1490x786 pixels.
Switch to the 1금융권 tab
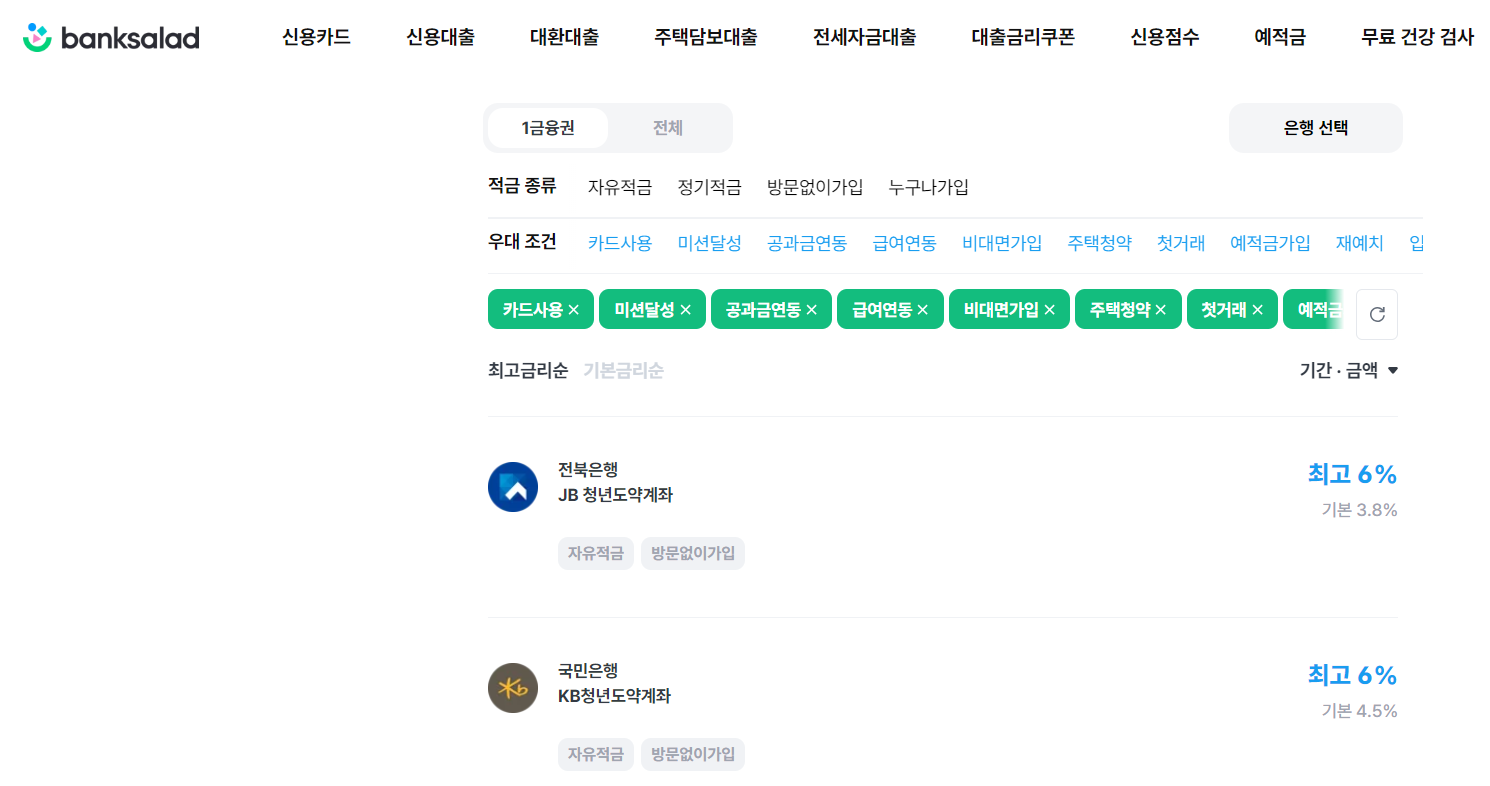[x=548, y=128]
